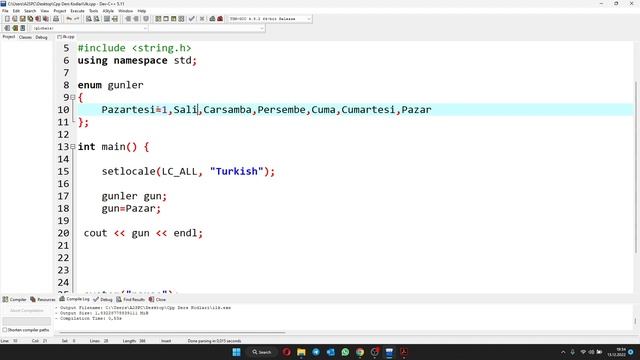The height and width of the screenshot is (360, 640).
Task: Open the Debug bottom panel tab
Action: tap(103, 300)
